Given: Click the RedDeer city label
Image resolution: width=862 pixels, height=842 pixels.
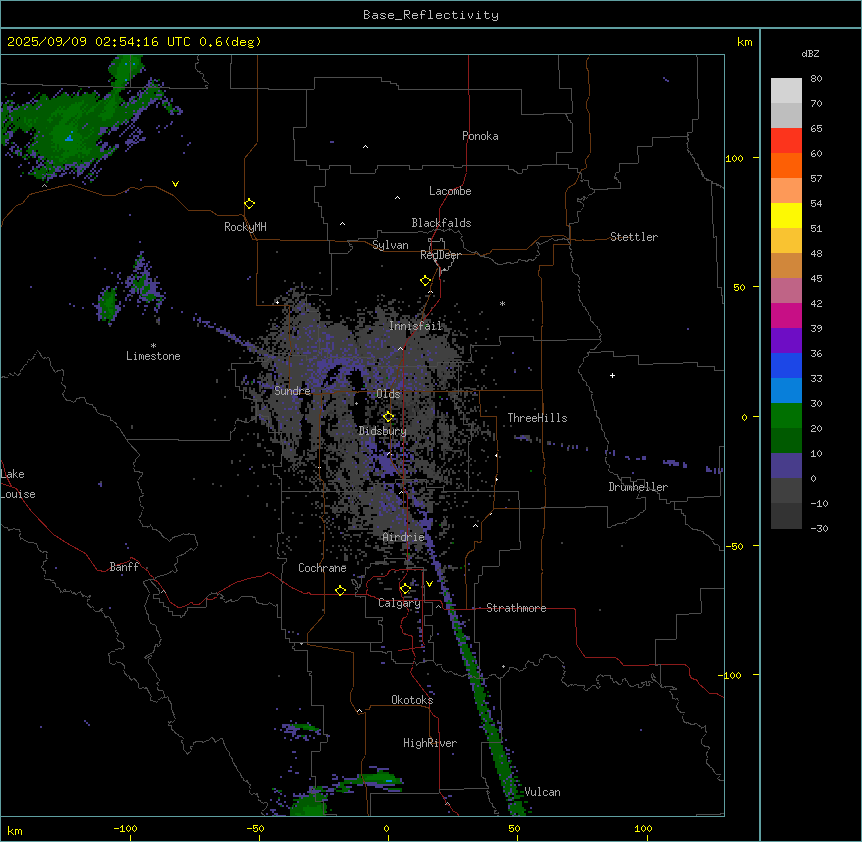Looking at the screenshot, I should (x=440, y=255).
